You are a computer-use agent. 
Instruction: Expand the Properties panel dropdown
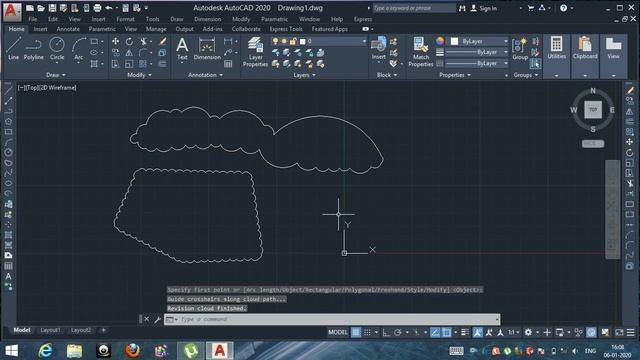click(x=455, y=75)
